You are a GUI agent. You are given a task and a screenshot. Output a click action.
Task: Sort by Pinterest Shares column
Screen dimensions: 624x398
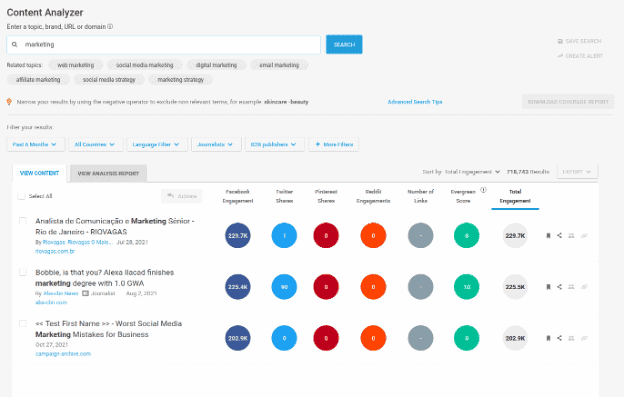(326, 196)
